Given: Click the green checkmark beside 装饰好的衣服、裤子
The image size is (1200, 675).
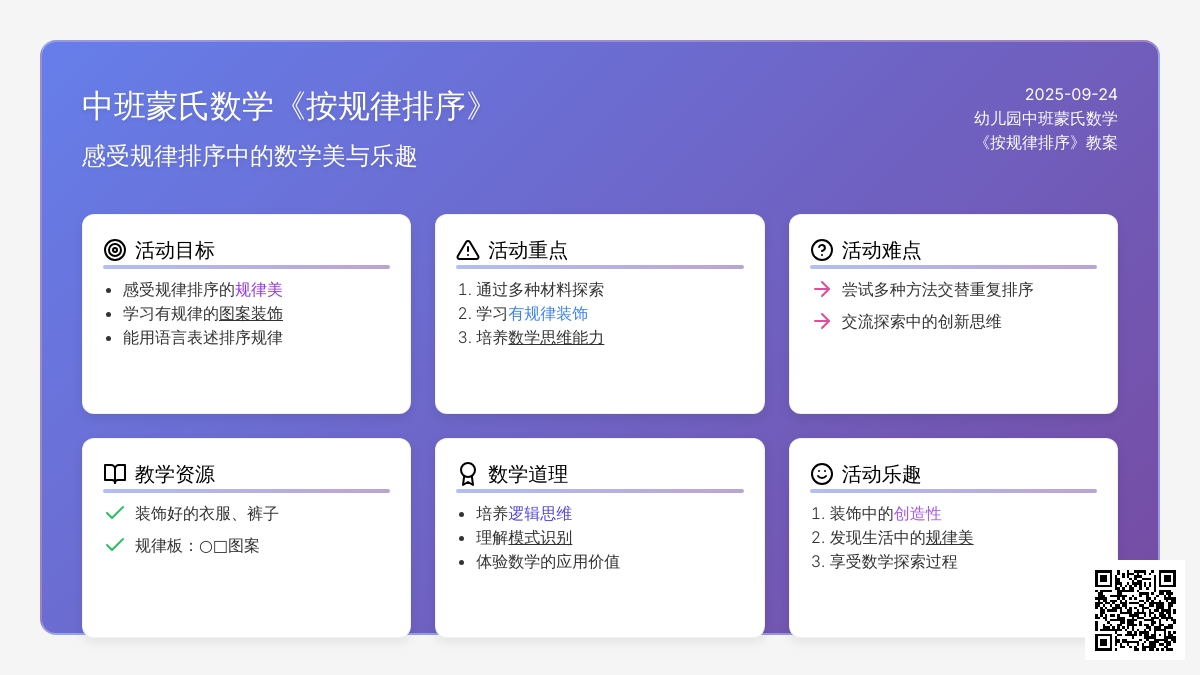Looking at the screenshot, I should [x=115, y=513].
